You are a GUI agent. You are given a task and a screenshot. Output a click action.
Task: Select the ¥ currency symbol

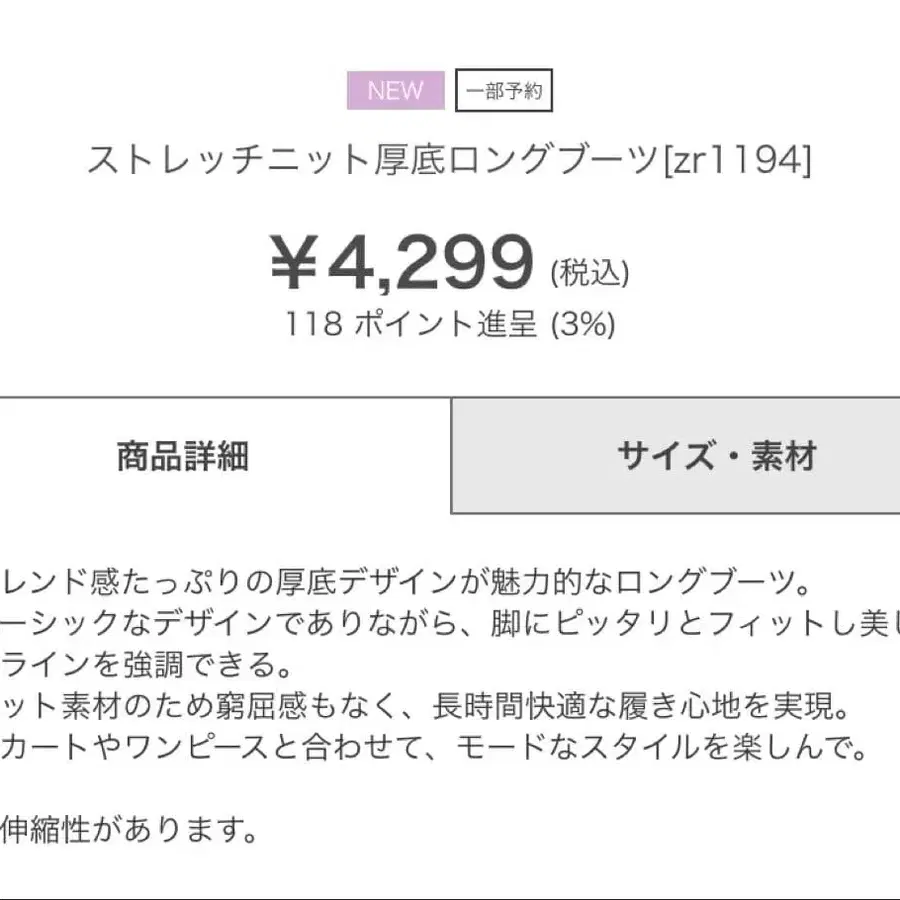291,260
